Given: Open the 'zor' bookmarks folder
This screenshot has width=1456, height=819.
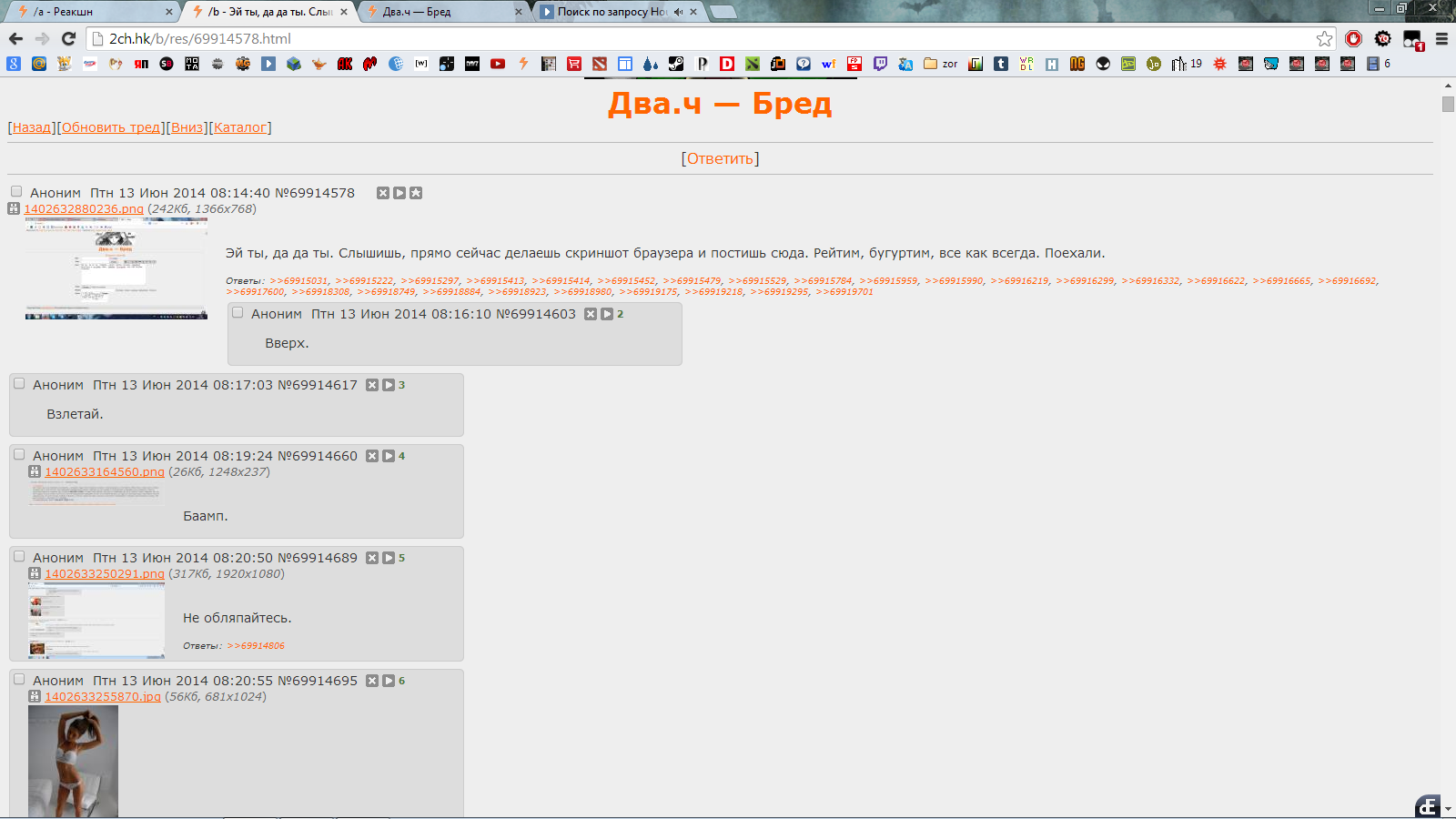Looking at the screenshot, I should [x=941, y=64].
